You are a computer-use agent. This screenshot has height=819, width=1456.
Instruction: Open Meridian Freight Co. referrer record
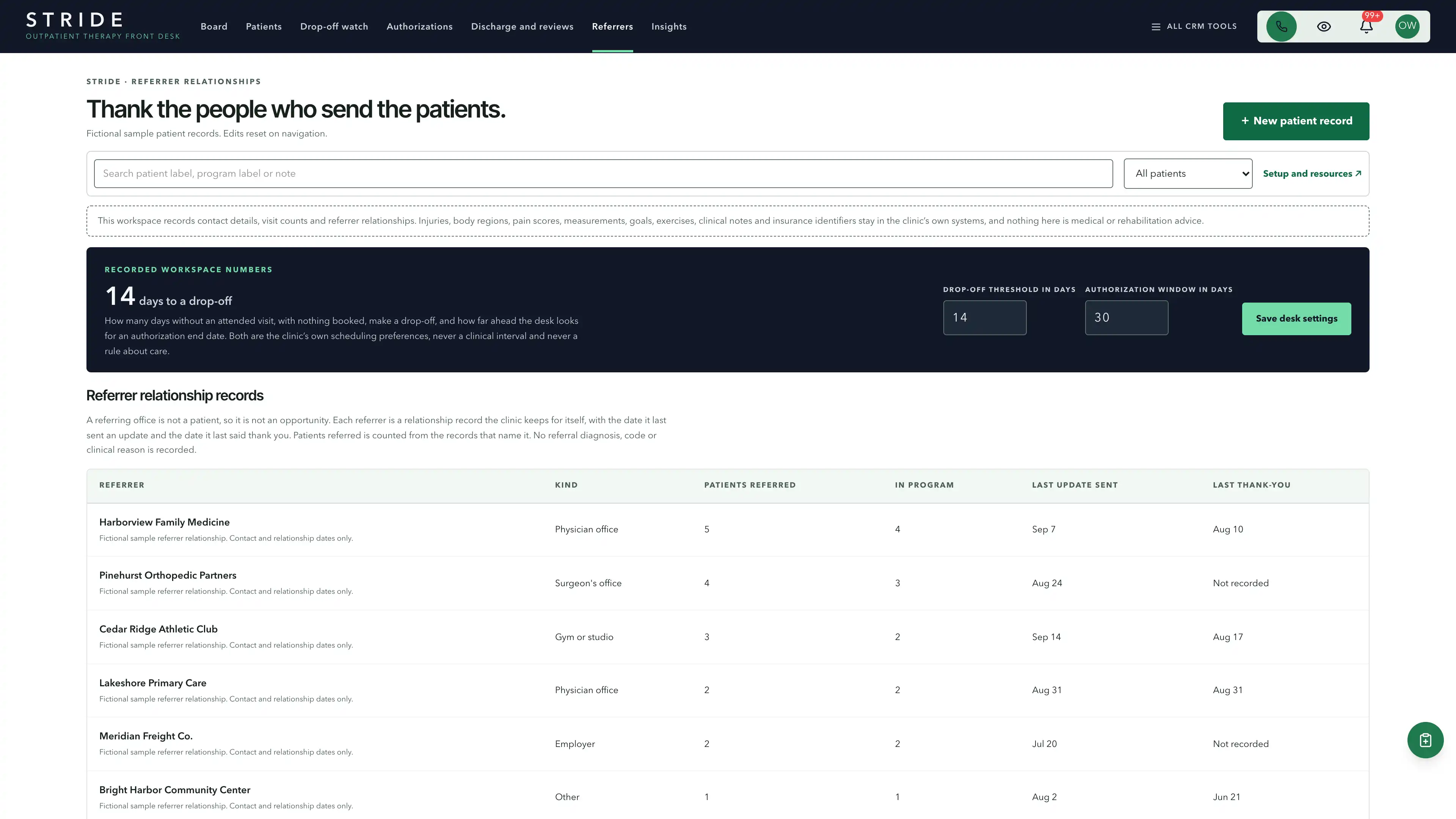[x=146, y=736]
